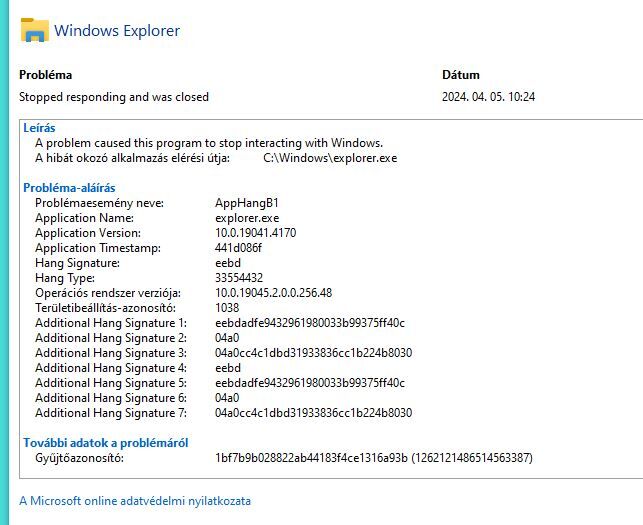Click the Hang Type value 33554432
The height and width of the screenshot is (525, 643).
tap(242, 278)
